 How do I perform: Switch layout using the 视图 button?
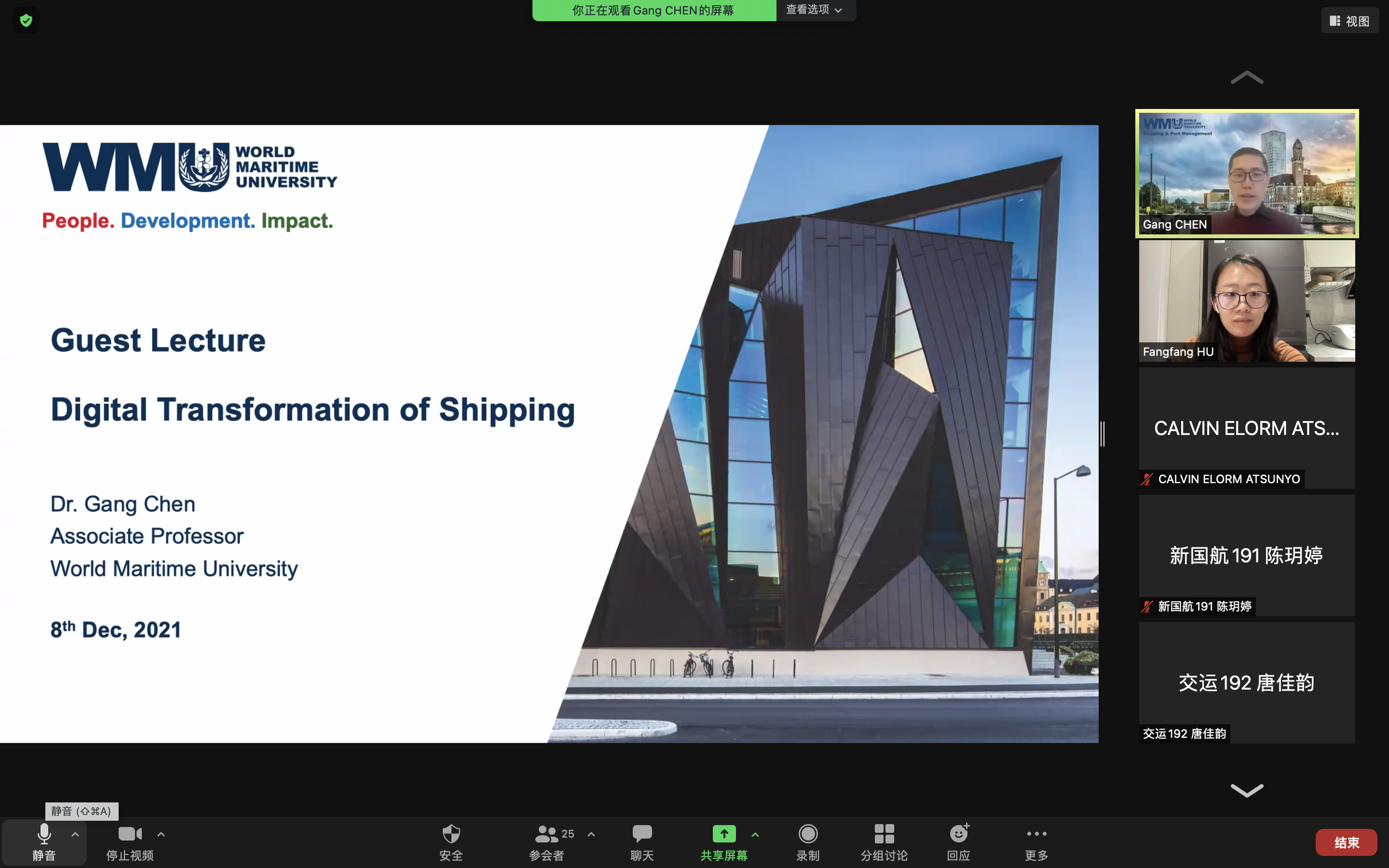pyautogui.click(x=1349, y=21)
